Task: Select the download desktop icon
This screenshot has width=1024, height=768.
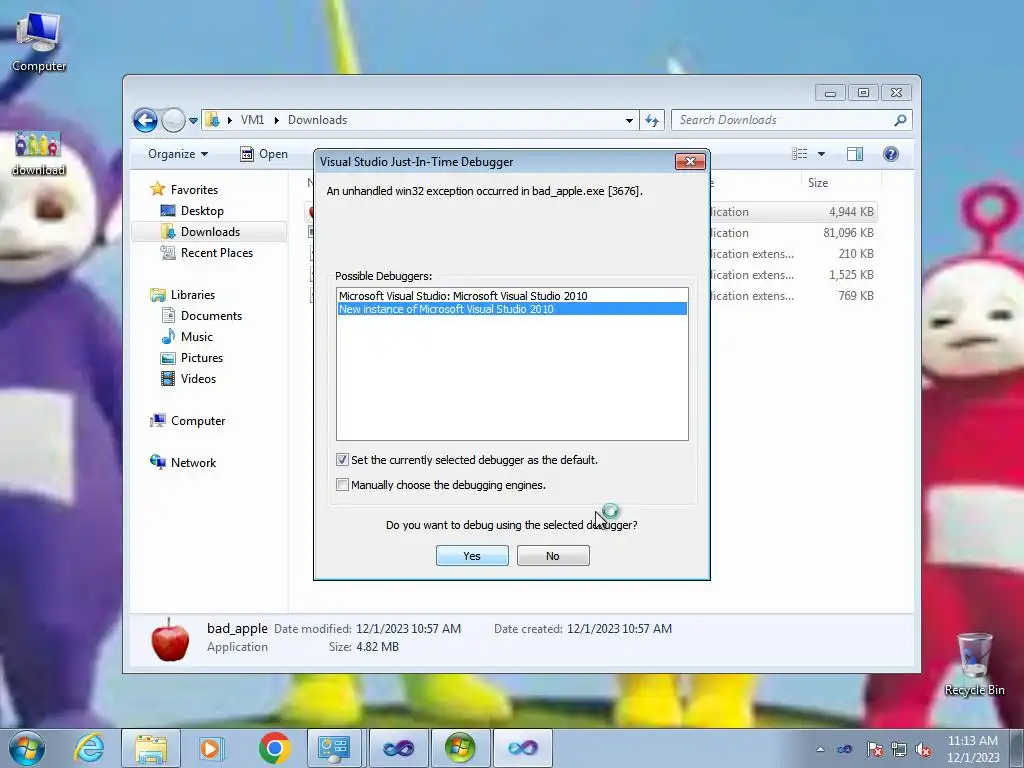Action: 39,154
